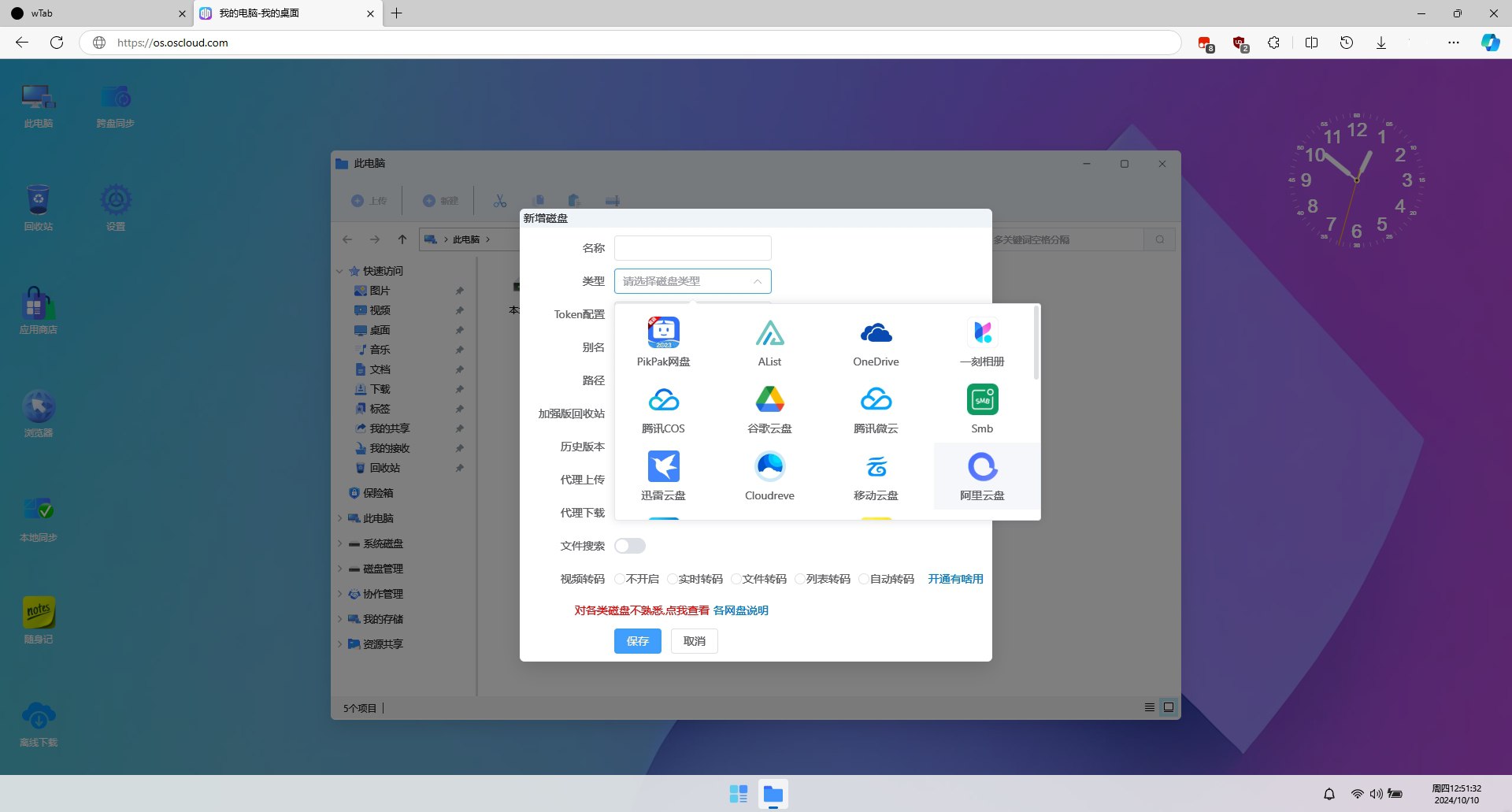Focus the 名称 input field
Viewport: 1512px width, 812px height.
693,248
